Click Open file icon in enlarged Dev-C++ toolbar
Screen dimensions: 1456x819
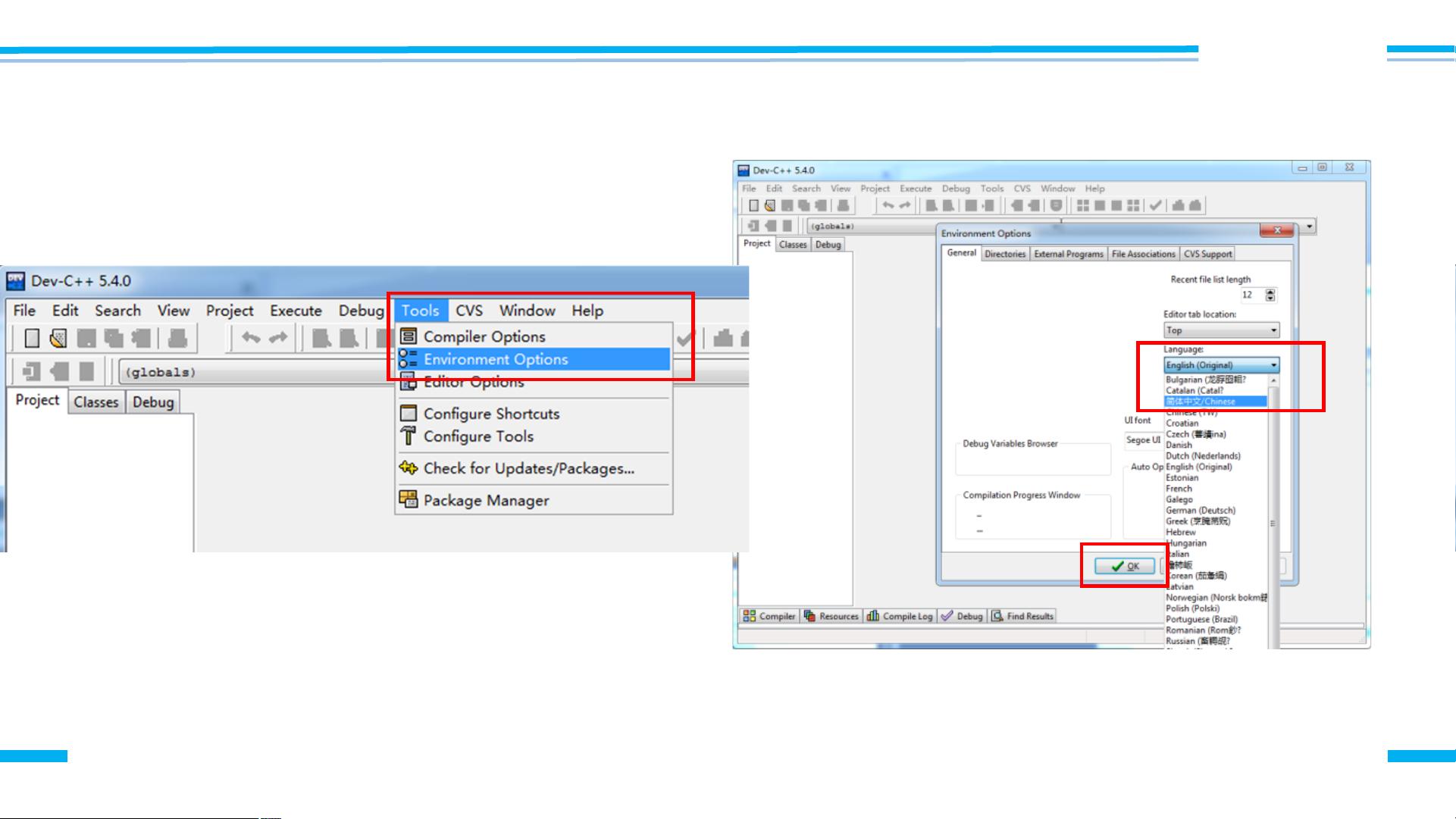pos(58,338)
